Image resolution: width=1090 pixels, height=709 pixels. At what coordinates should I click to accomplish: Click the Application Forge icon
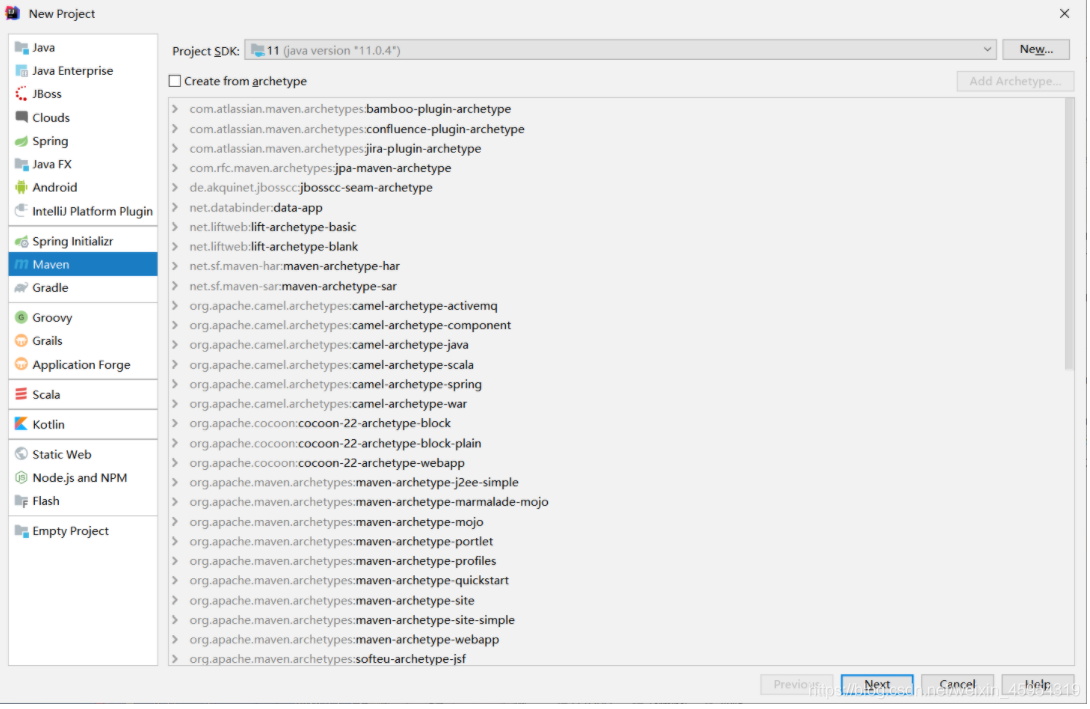(x=22, y=364)
